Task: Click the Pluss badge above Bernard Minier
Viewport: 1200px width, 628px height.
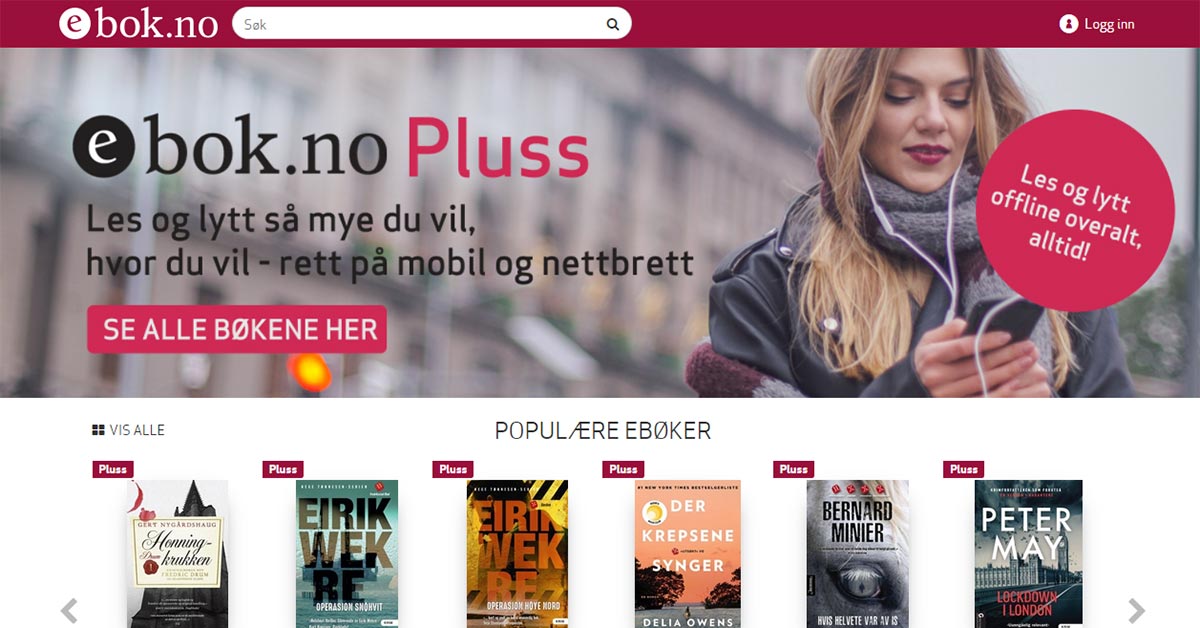Action: pyautogui.click(x=794, y=469)
